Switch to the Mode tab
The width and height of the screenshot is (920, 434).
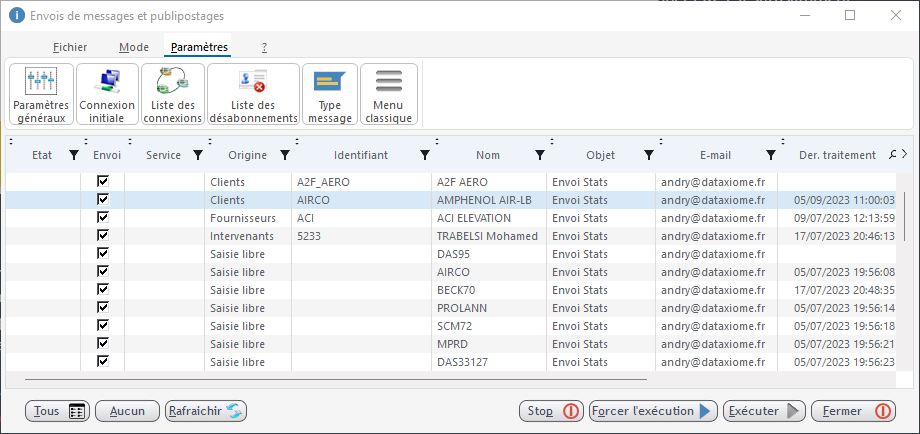[x=134, y=47]
